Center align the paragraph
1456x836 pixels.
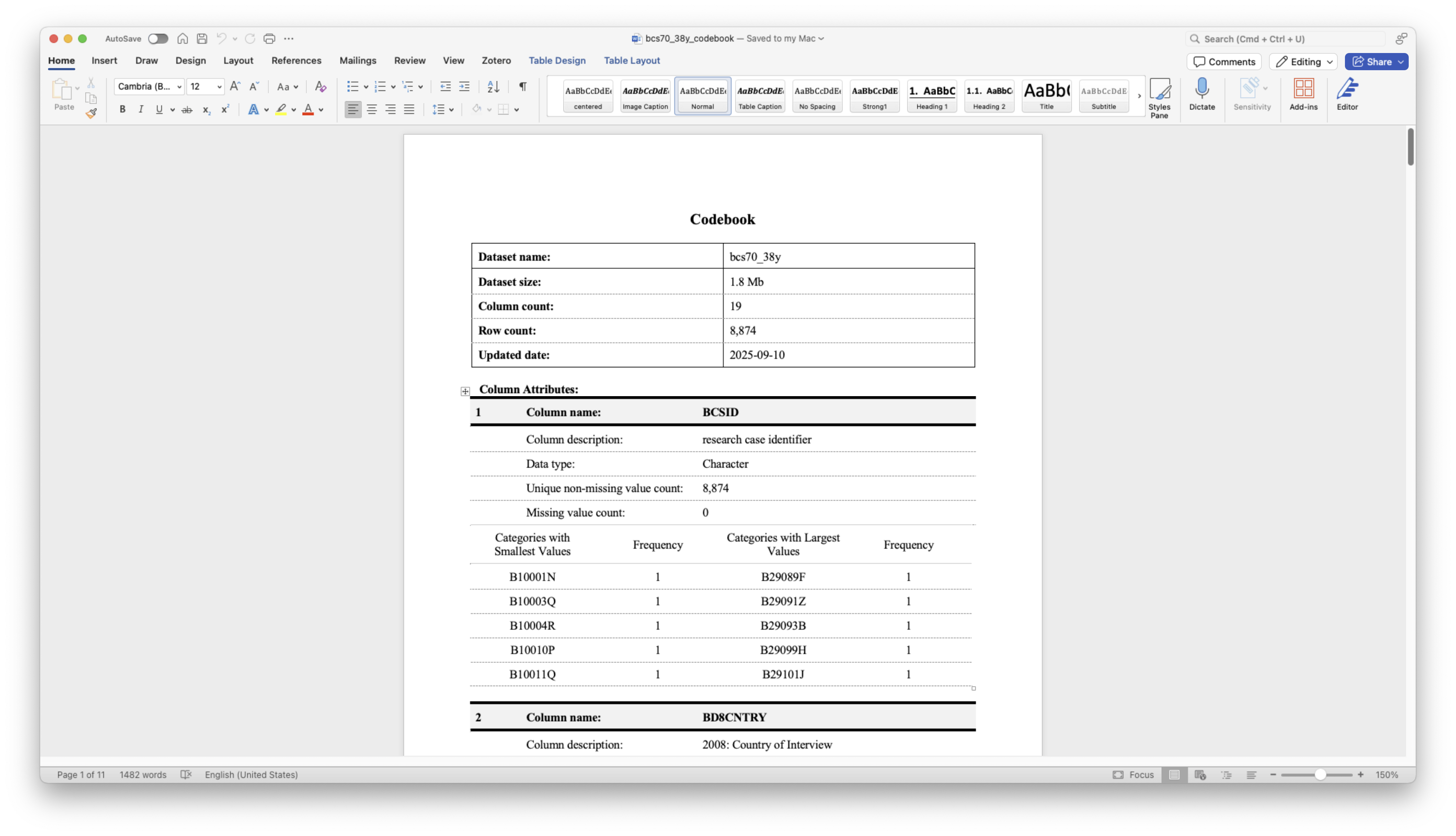[x=372, y=110]
